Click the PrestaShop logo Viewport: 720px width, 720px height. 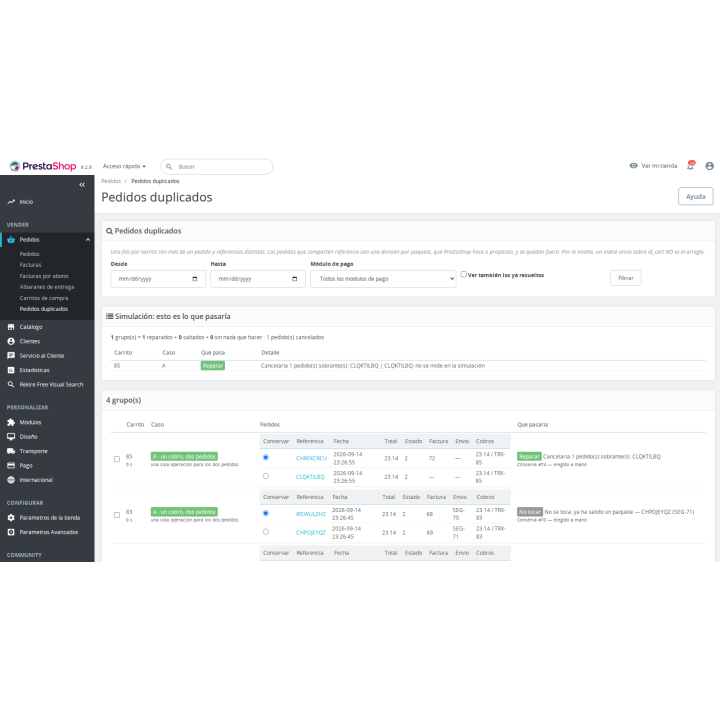click(43, 166)
